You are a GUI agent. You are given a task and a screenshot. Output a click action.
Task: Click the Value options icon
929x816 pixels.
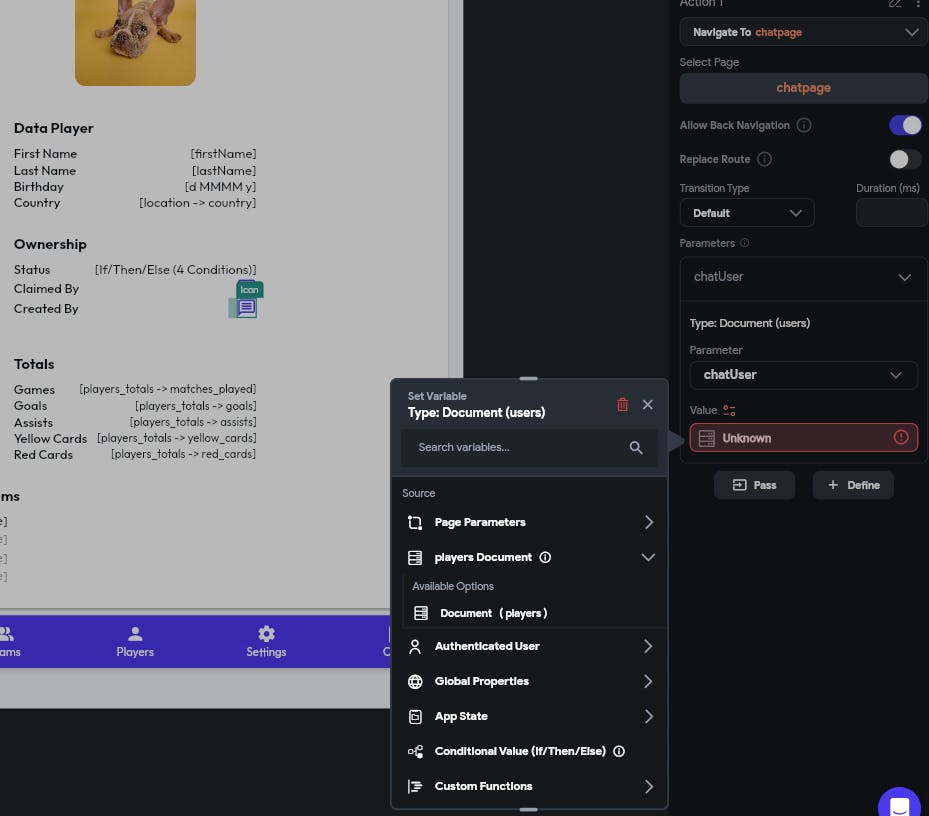point(729,410)
